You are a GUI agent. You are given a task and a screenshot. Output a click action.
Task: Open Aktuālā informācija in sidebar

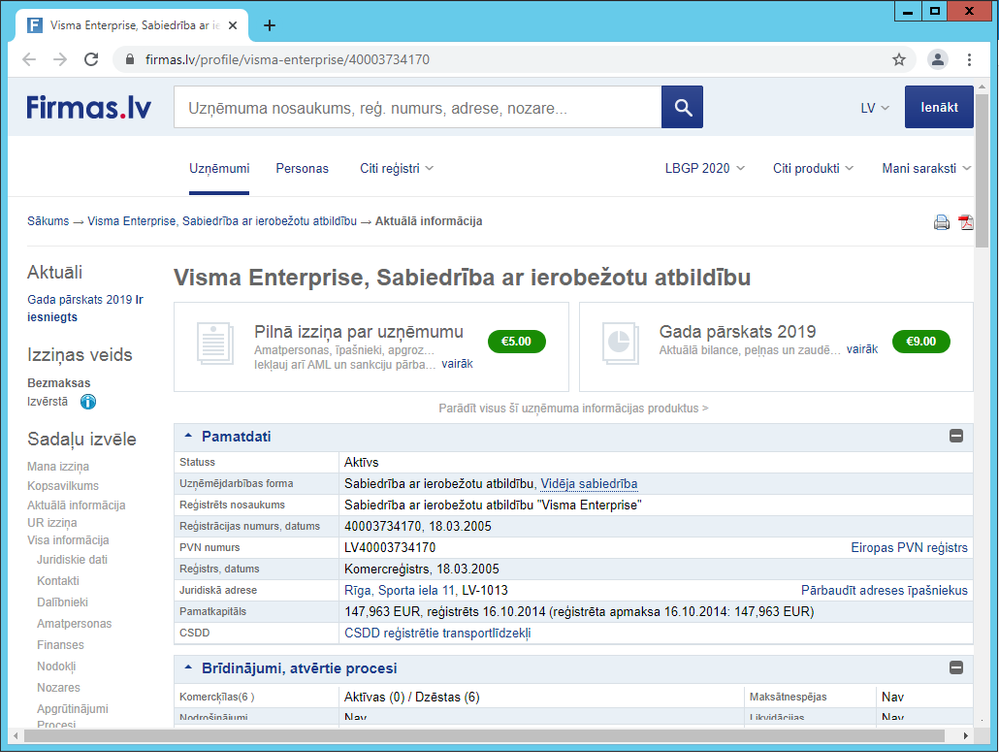click(76, 505)
